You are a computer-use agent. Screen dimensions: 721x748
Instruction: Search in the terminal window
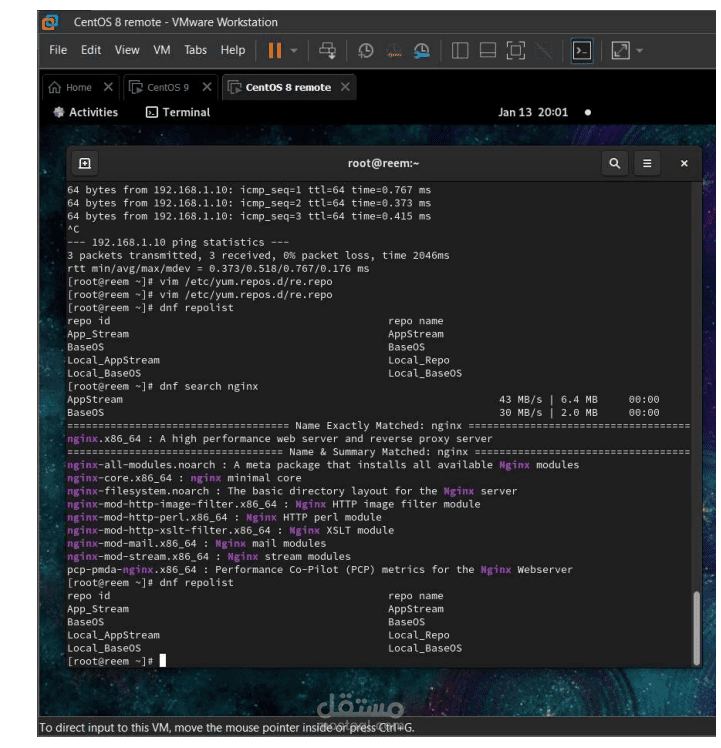click(x=615, y=164)
